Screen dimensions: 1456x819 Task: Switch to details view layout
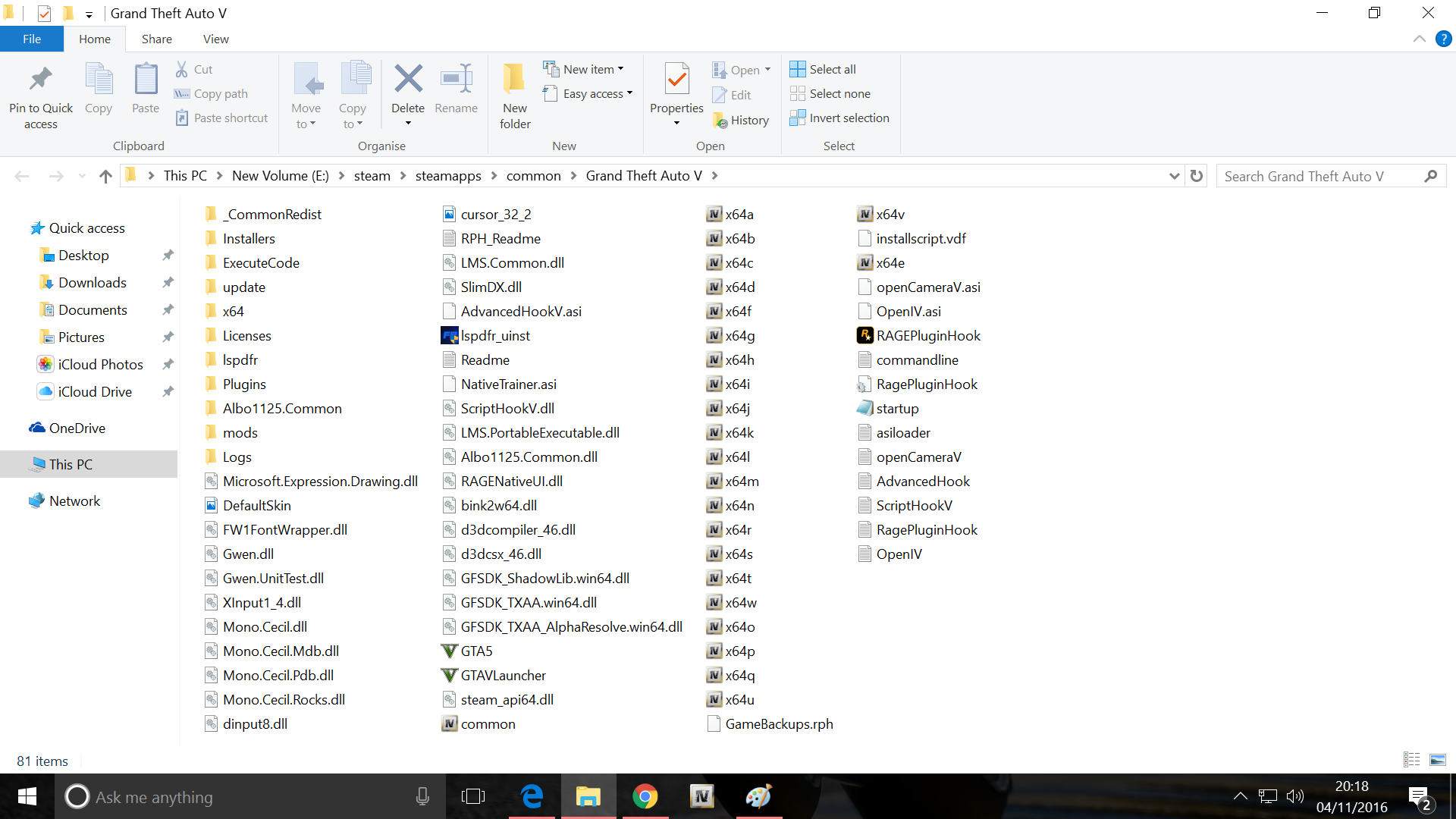[1411, 760]
